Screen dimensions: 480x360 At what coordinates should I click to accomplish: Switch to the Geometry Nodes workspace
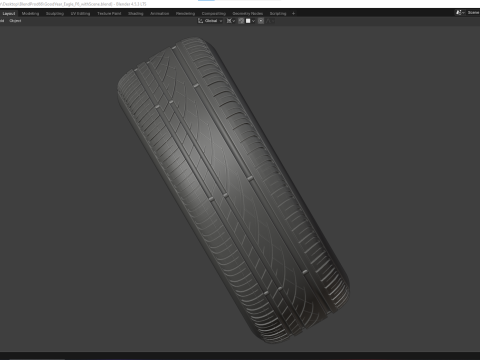click(x=248, y=14)
